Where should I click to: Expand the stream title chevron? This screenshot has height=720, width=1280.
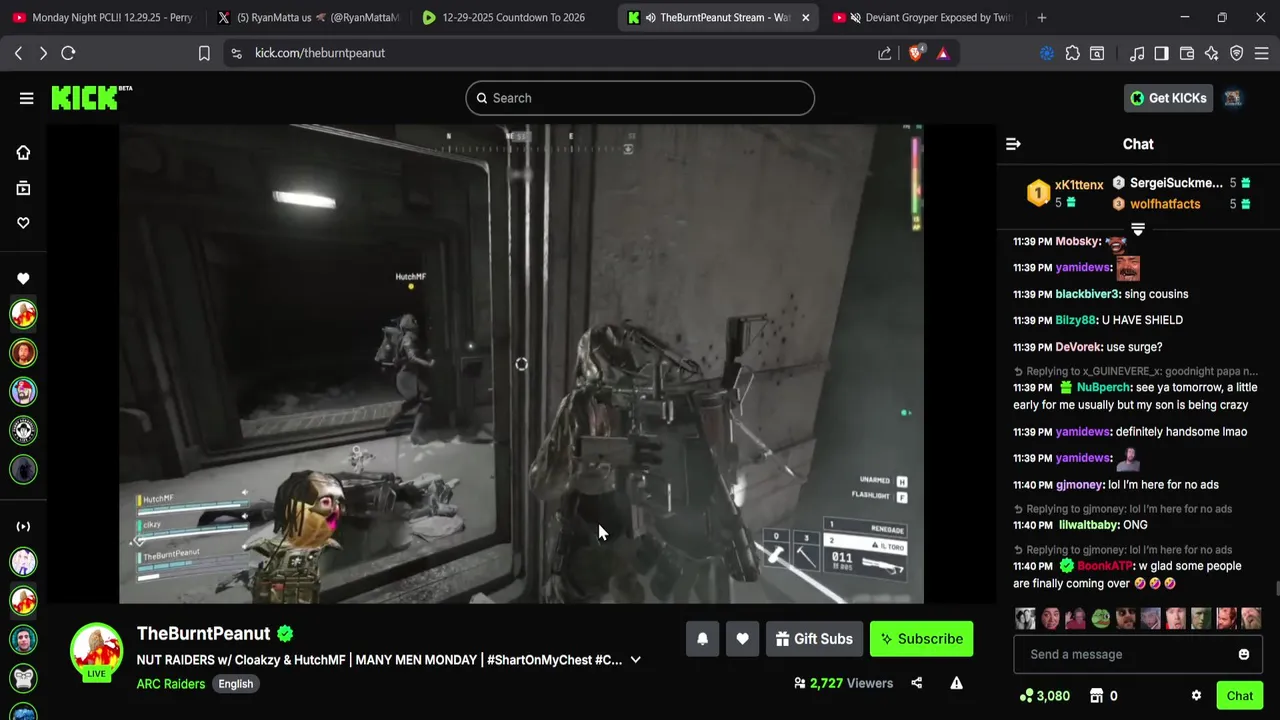[x=635, y=660]
